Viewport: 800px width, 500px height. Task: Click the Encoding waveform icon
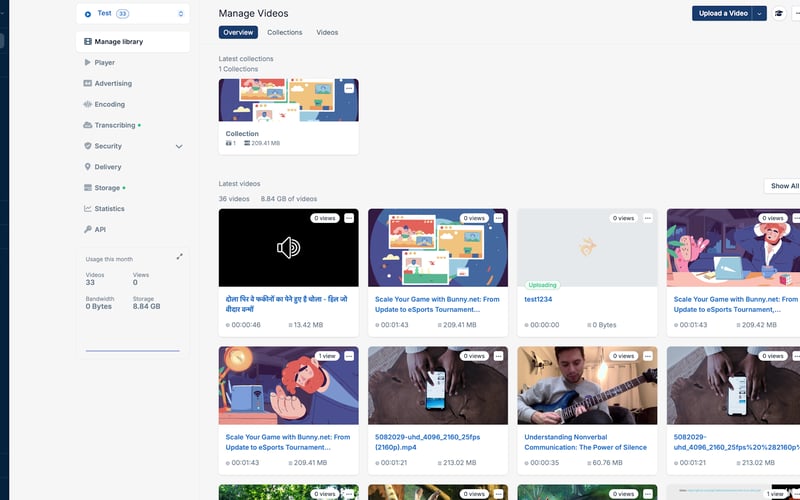[x=88, y=104]
